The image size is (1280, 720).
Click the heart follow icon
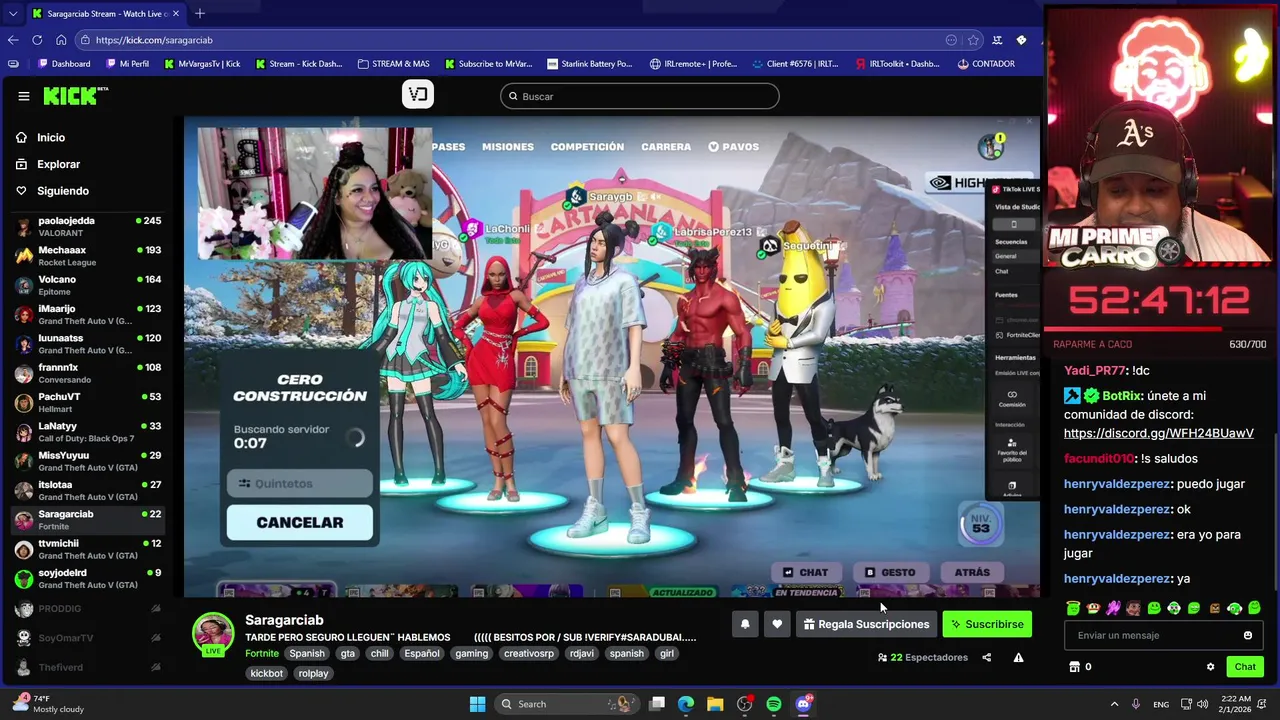pos(777,624)
